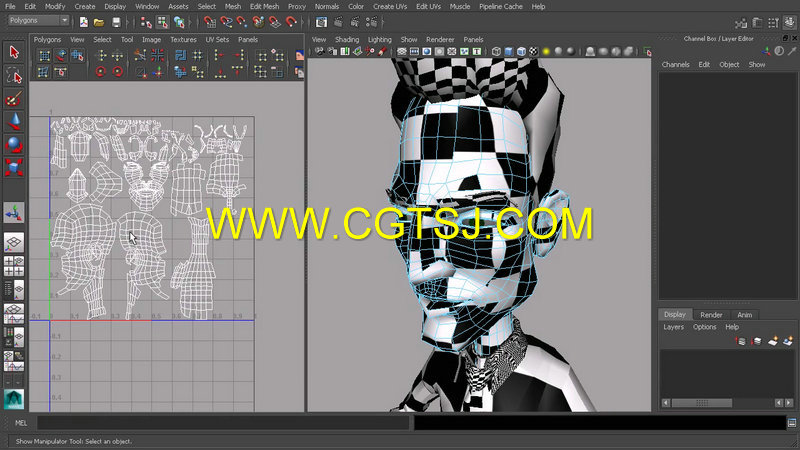Viewport: 800px width, 450px height.
Task: Click select camera icon in viewport toolbar
Action: 319,51
